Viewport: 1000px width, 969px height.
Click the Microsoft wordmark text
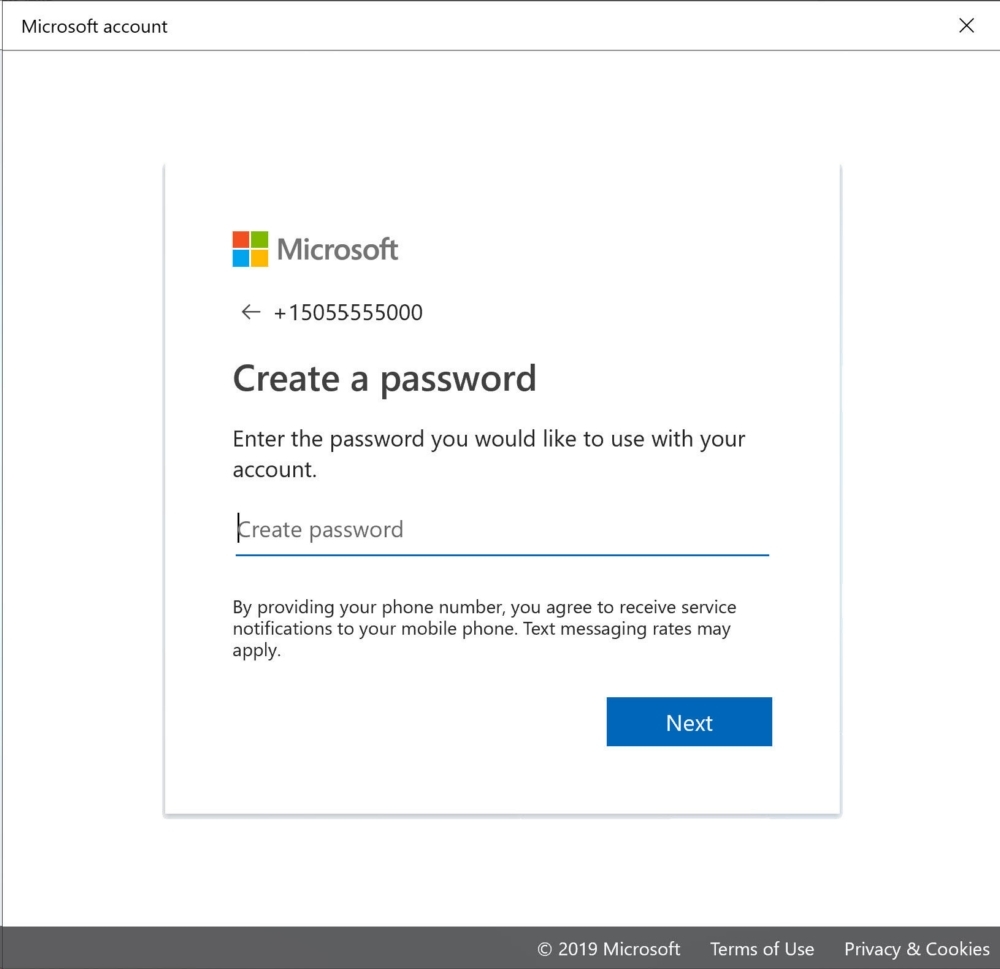[337, 249]
